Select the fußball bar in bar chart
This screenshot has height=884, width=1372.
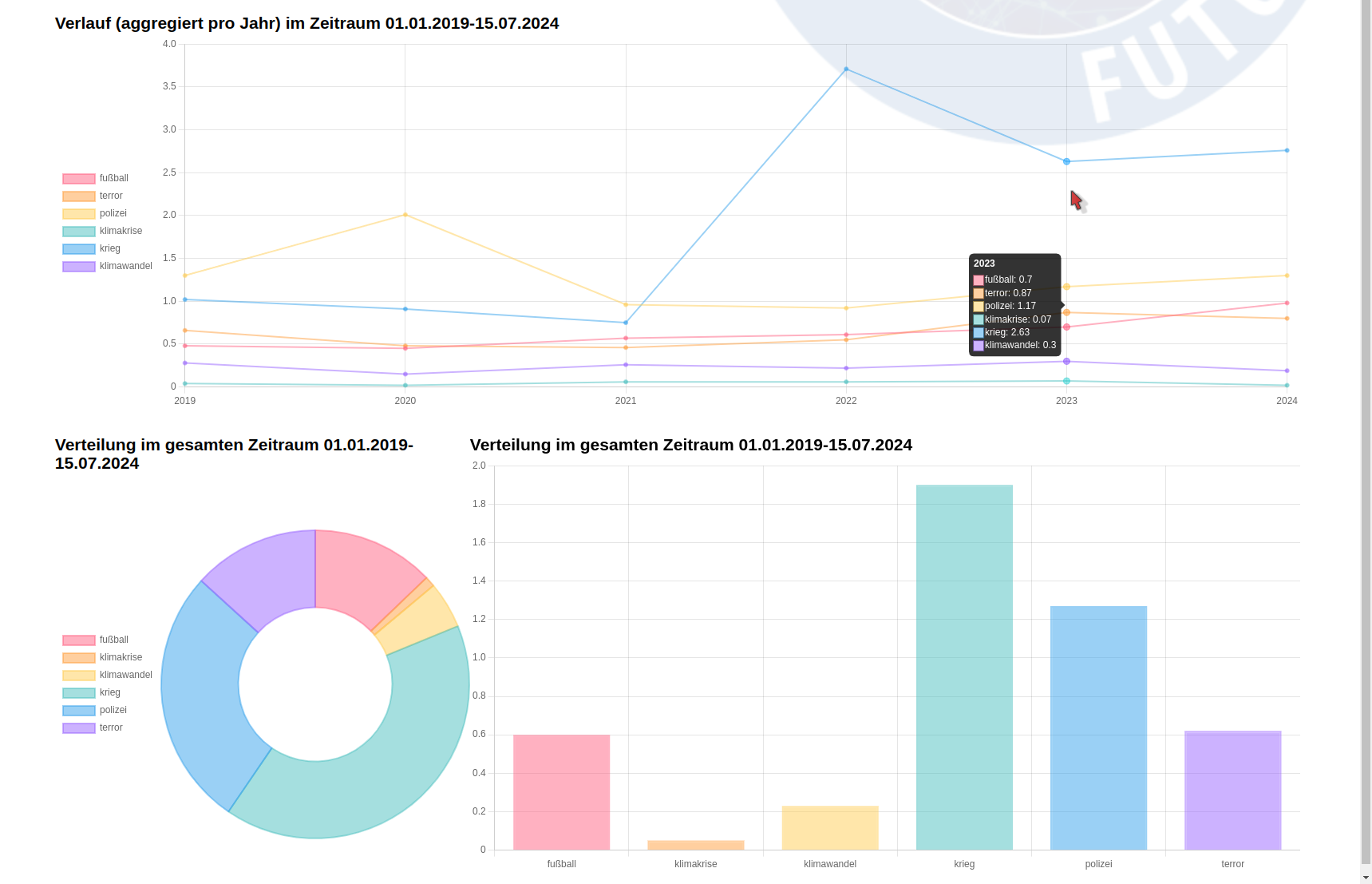561,792
